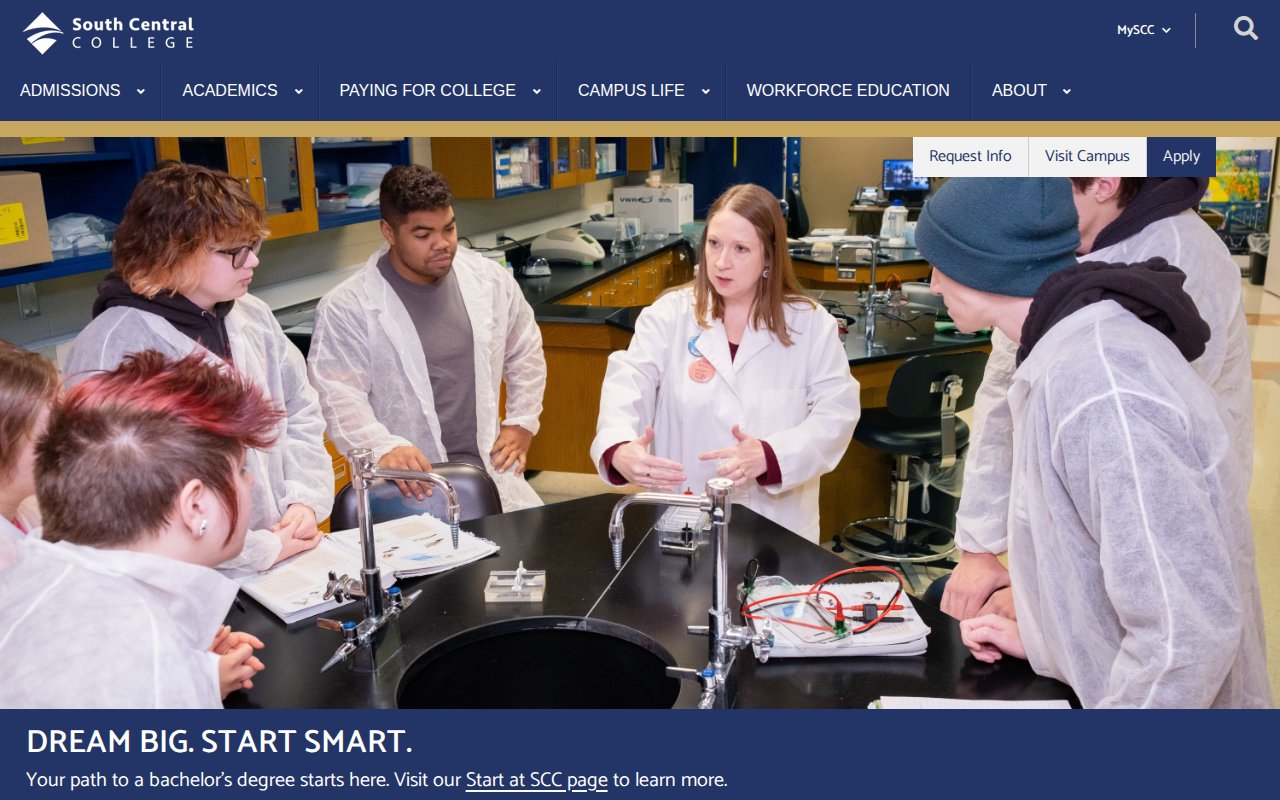This screenshot has width=1280, height=800.
Task: Expand the Paying for College chevron
Action: 536,91
